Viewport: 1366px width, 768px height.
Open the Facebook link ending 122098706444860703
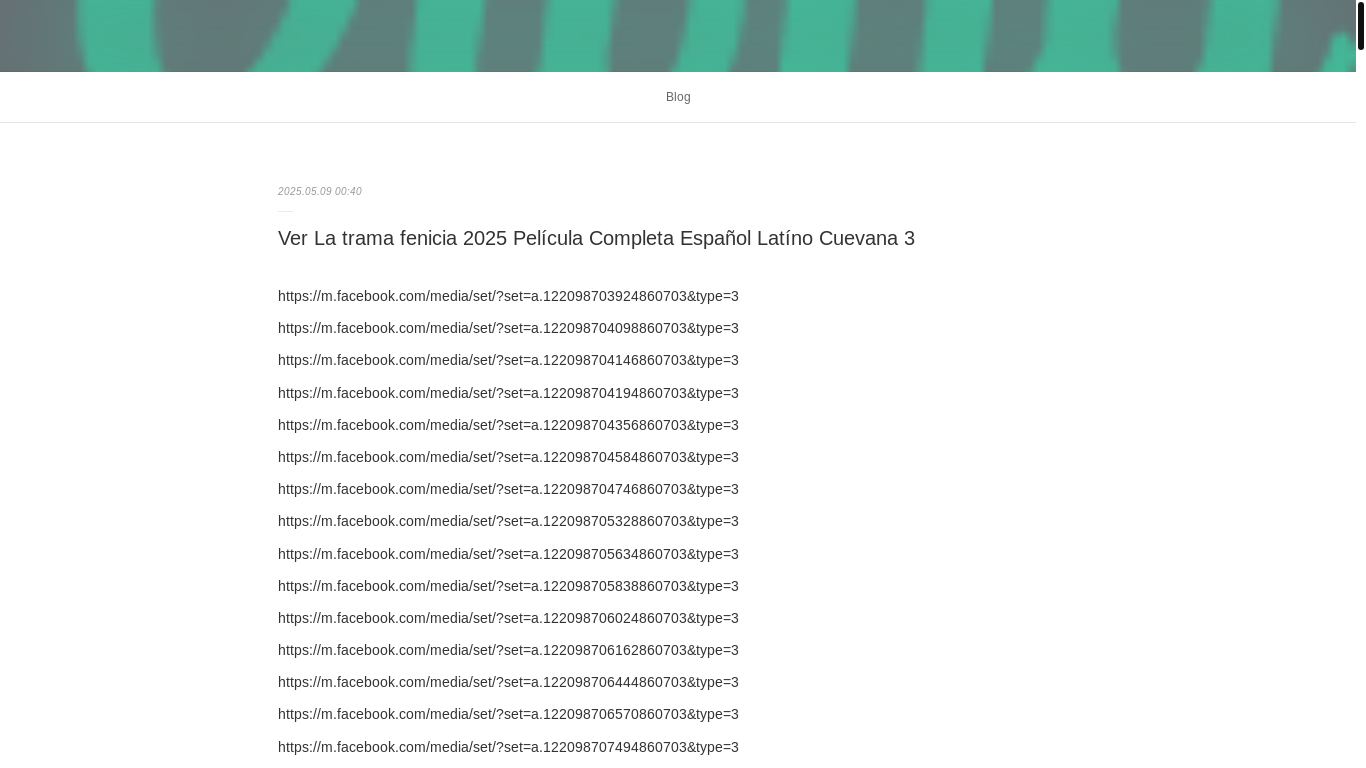click(508, 682)
